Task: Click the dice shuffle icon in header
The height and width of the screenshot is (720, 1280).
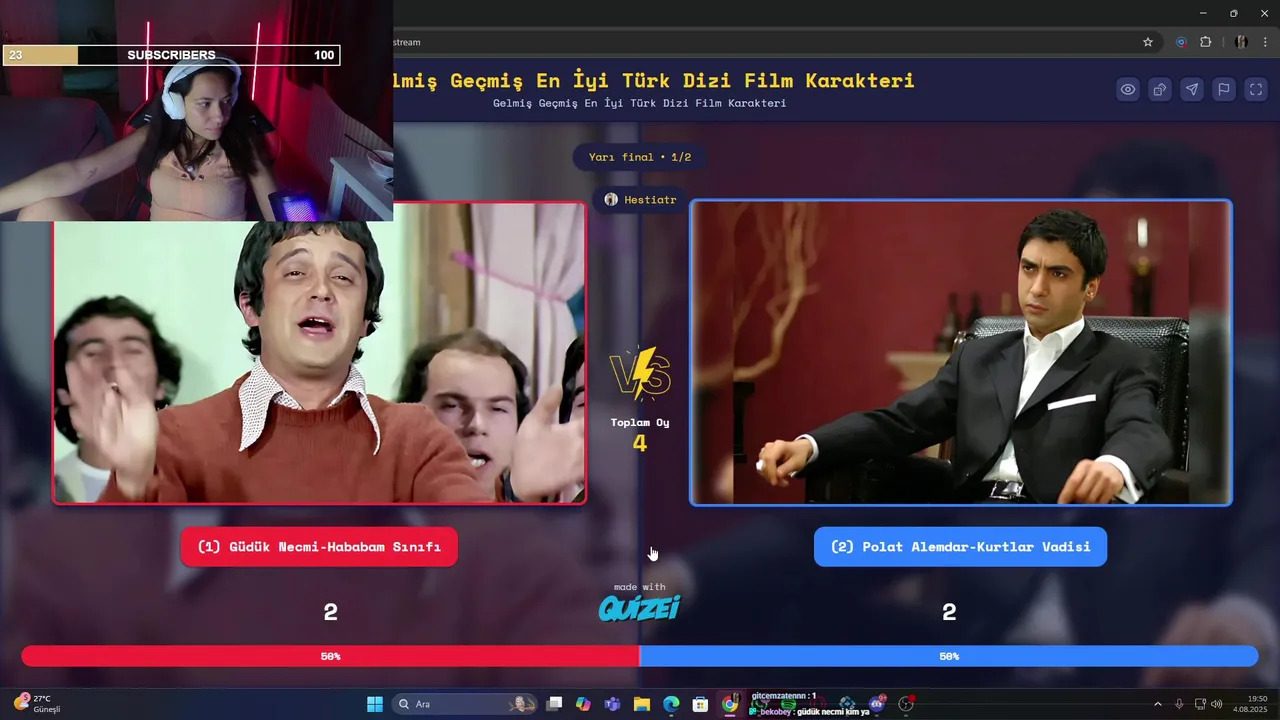Action: coord(1160,89)
